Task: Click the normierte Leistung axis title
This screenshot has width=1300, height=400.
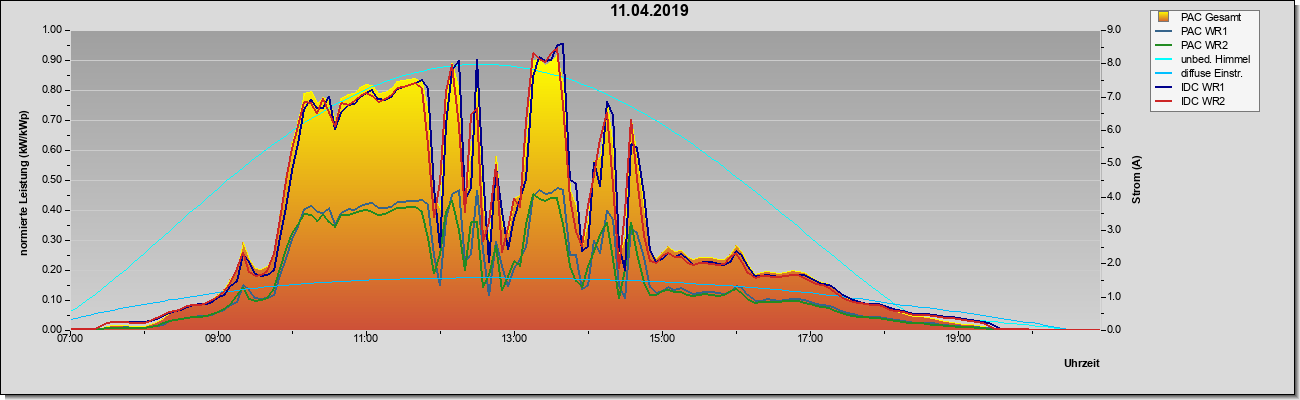Action: click(x=23, y=180)
